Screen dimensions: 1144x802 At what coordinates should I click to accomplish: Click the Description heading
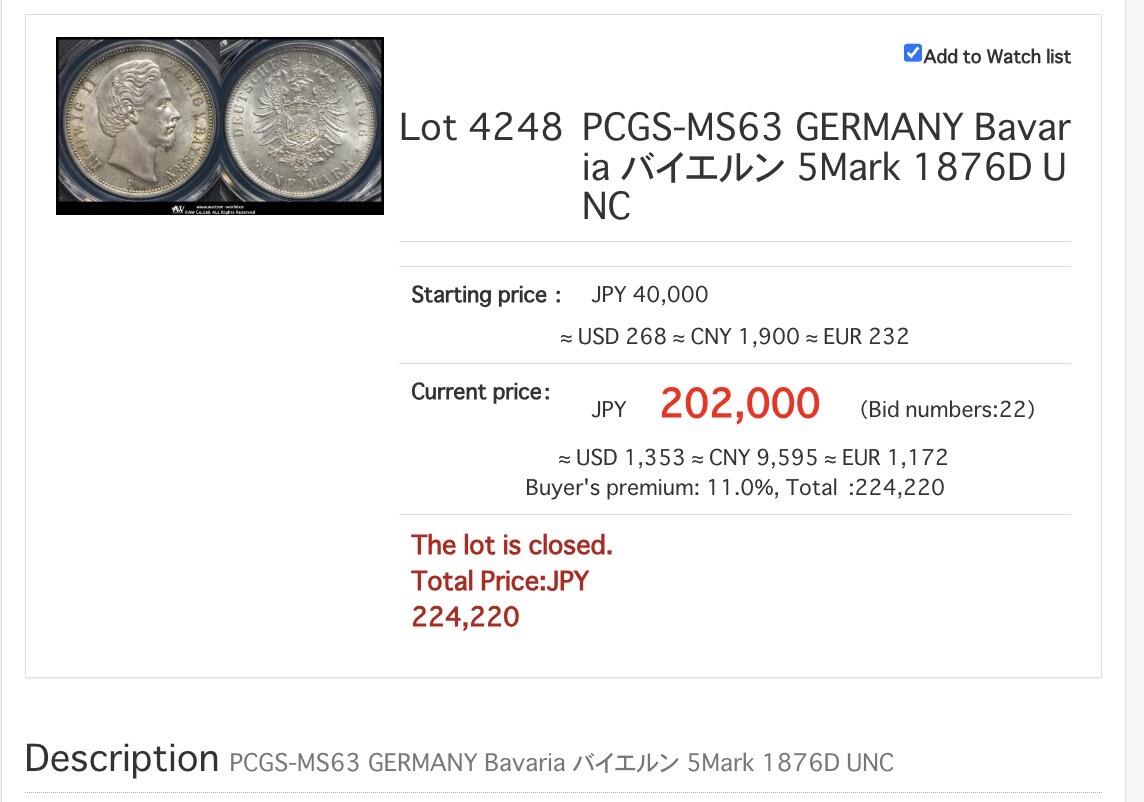click(x=121, y=759)
